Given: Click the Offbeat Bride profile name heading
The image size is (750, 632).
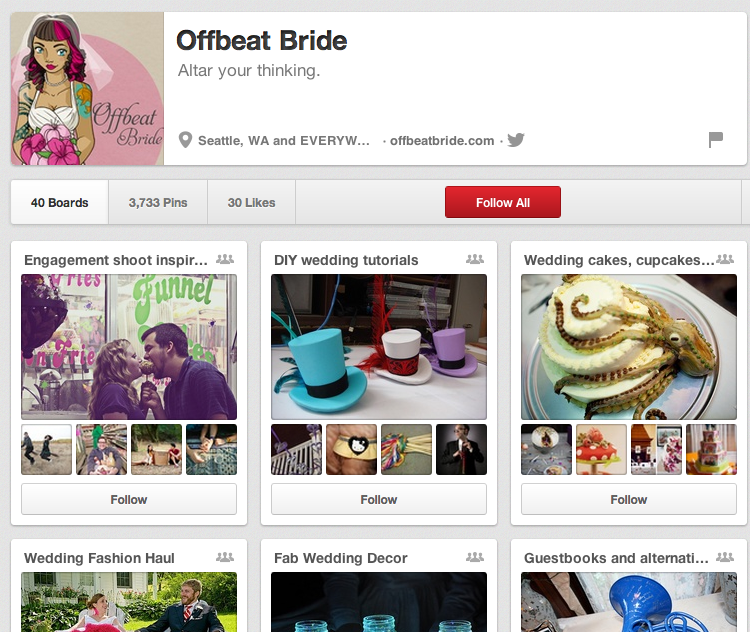Looking at the screenshot, I should coord(262,40).
